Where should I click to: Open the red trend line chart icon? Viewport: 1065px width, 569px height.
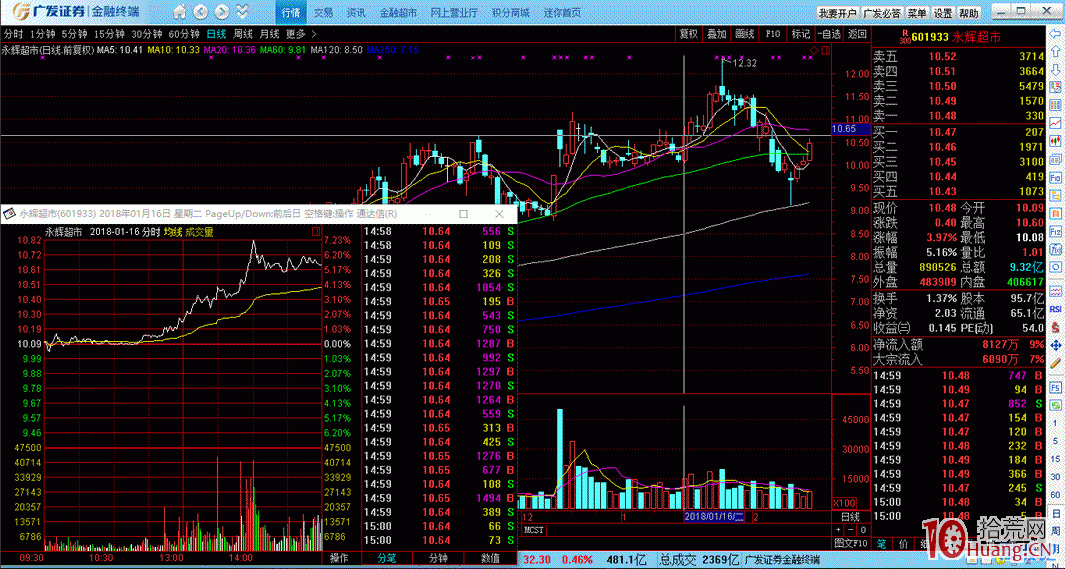[1055, 123]
